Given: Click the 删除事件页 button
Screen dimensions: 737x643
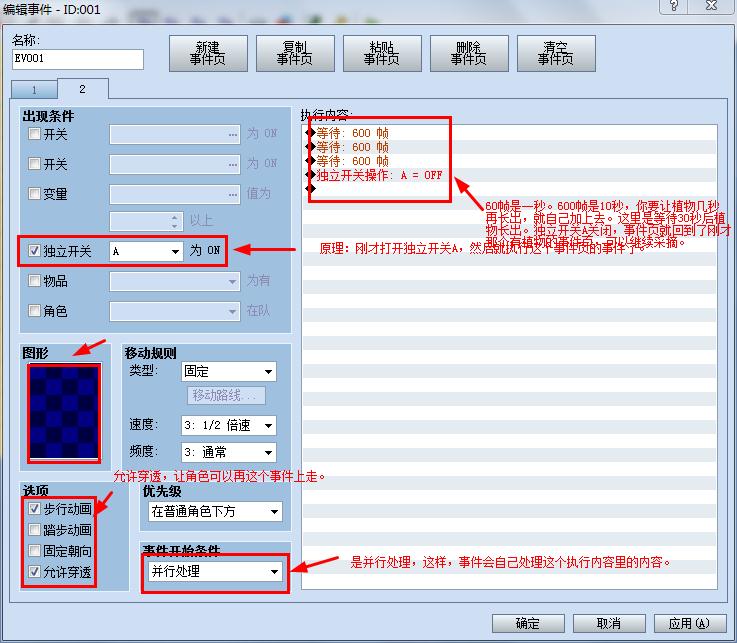Looking at the screenshot, I should pyautogui.click(x=469, y=53).
